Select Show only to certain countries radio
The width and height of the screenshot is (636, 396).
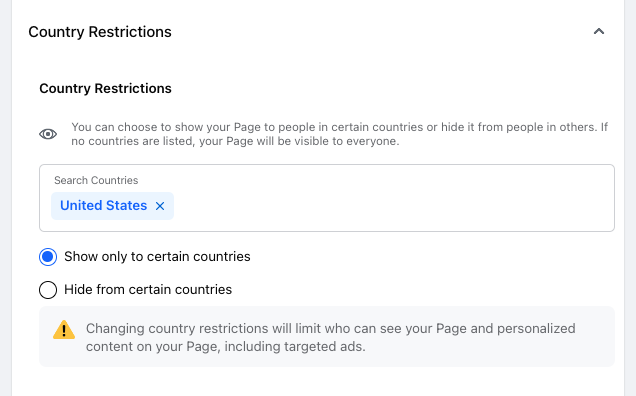[48, 257]
